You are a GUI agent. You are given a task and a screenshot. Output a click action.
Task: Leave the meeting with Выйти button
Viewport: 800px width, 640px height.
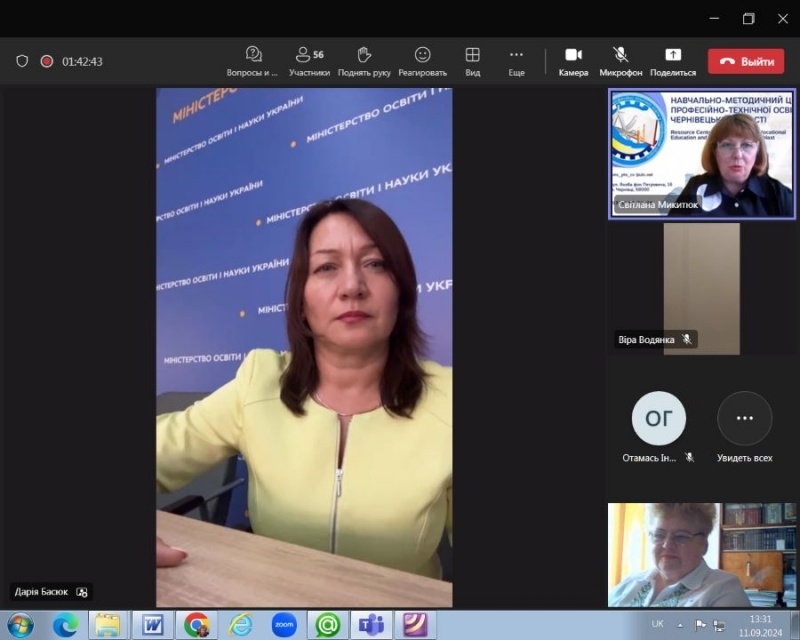pos(746,61)
